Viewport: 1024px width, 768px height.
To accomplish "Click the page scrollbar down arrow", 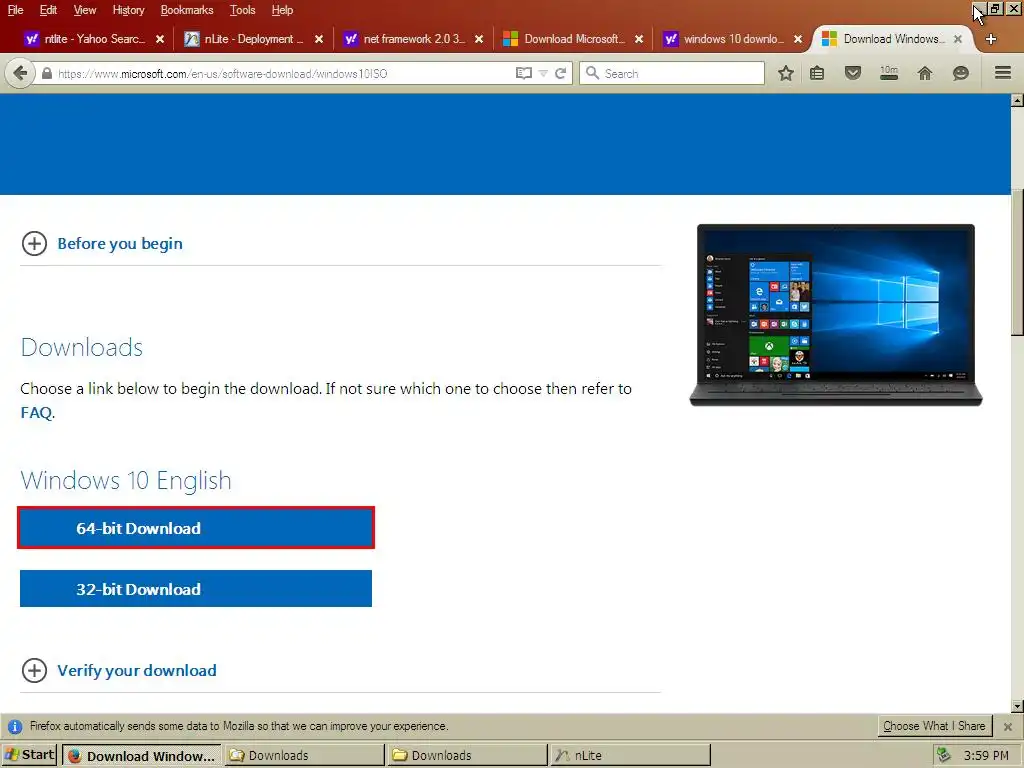I will [1017, 706].
